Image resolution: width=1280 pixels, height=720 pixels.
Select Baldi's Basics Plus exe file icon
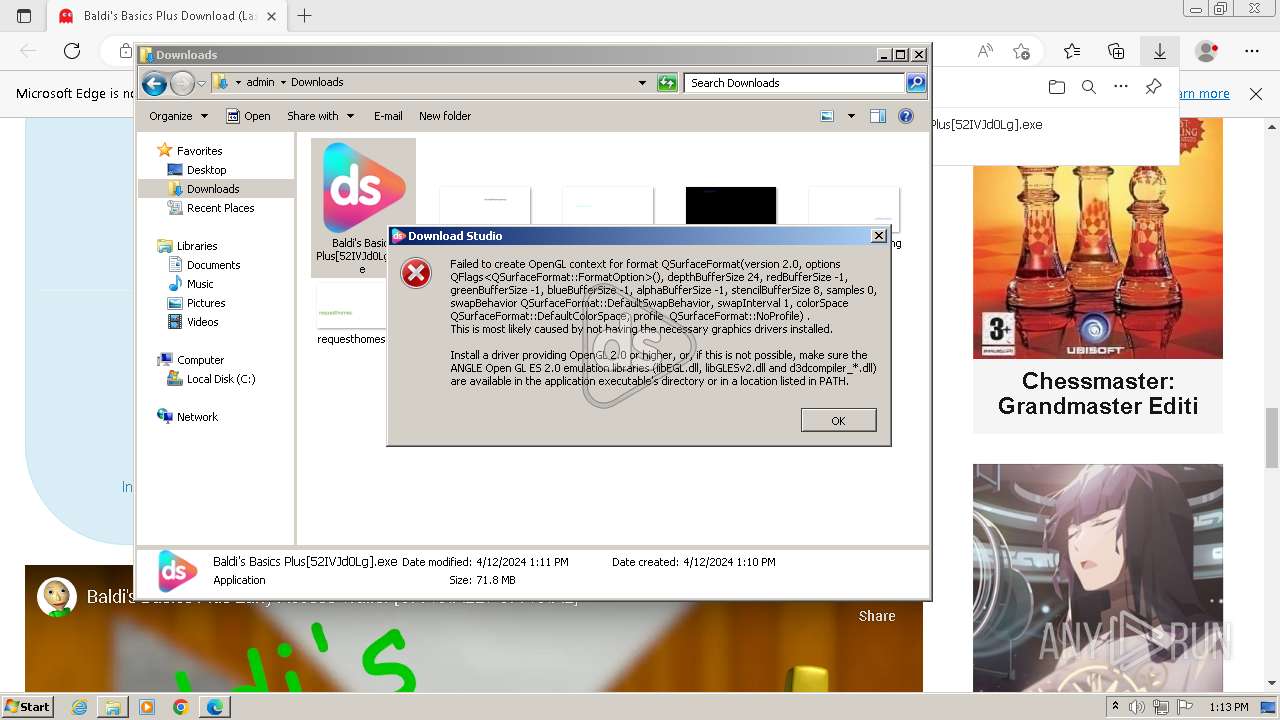[x=363, y=190]
